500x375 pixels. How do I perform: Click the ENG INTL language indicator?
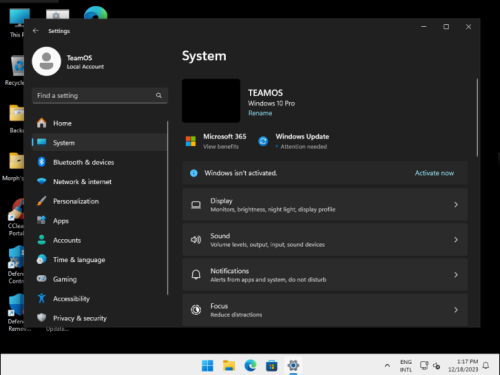(406, 366)
